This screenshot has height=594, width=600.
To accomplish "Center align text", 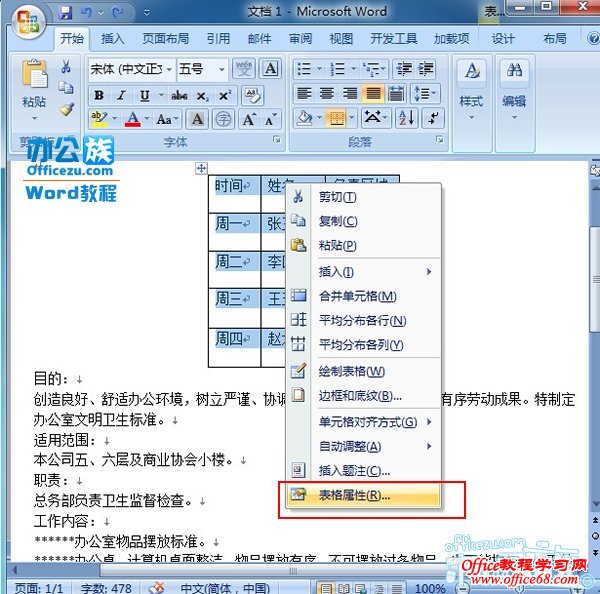I will [x=327, y=93].
